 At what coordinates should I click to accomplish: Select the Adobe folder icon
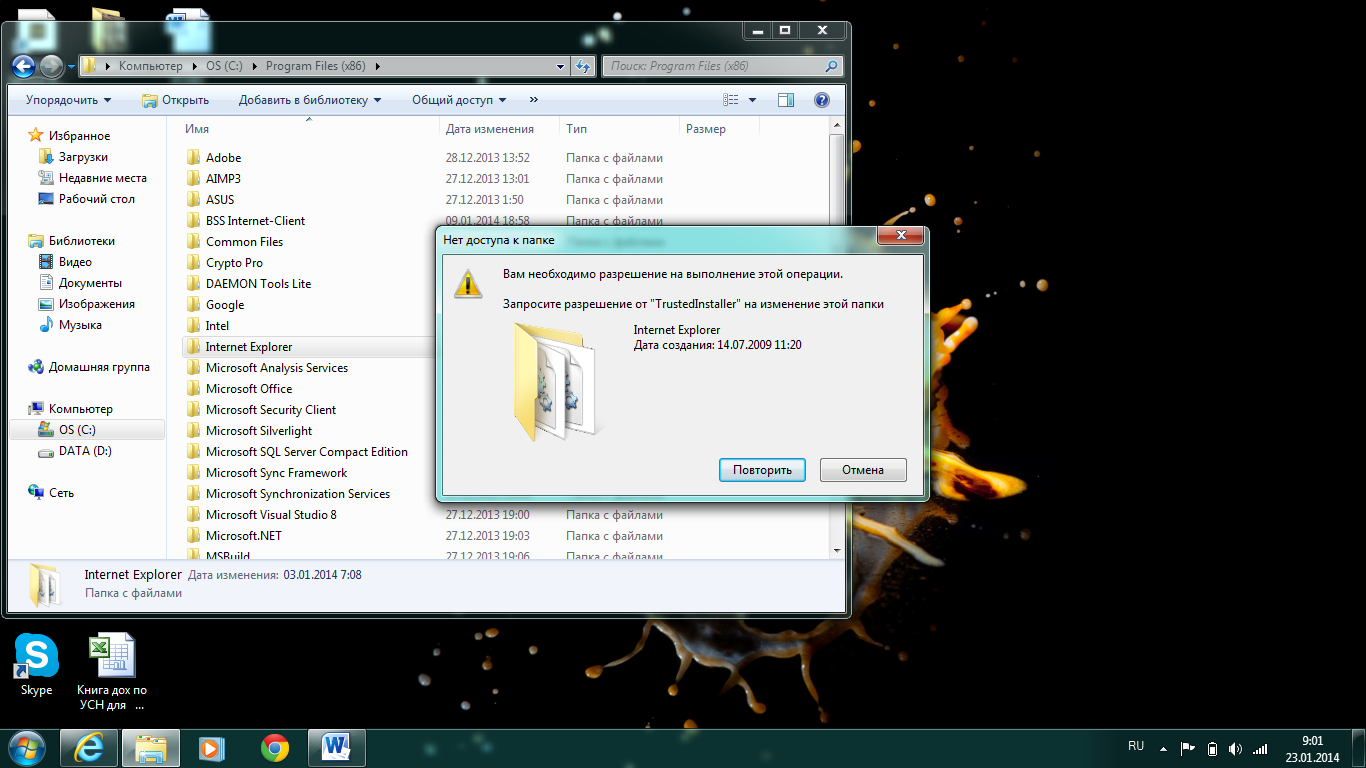[x=194, y=158]
